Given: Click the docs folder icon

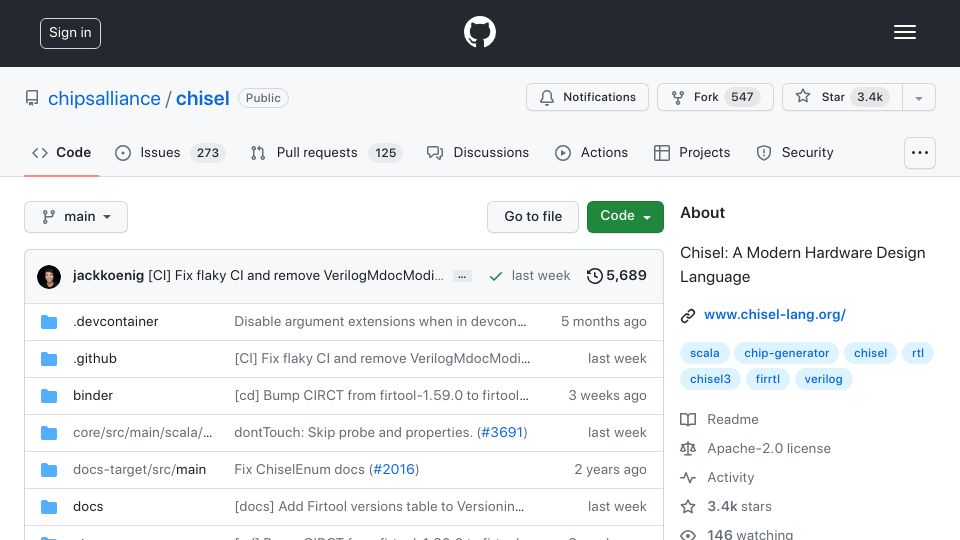Looking at the screenshot, I should click(49, 507).
